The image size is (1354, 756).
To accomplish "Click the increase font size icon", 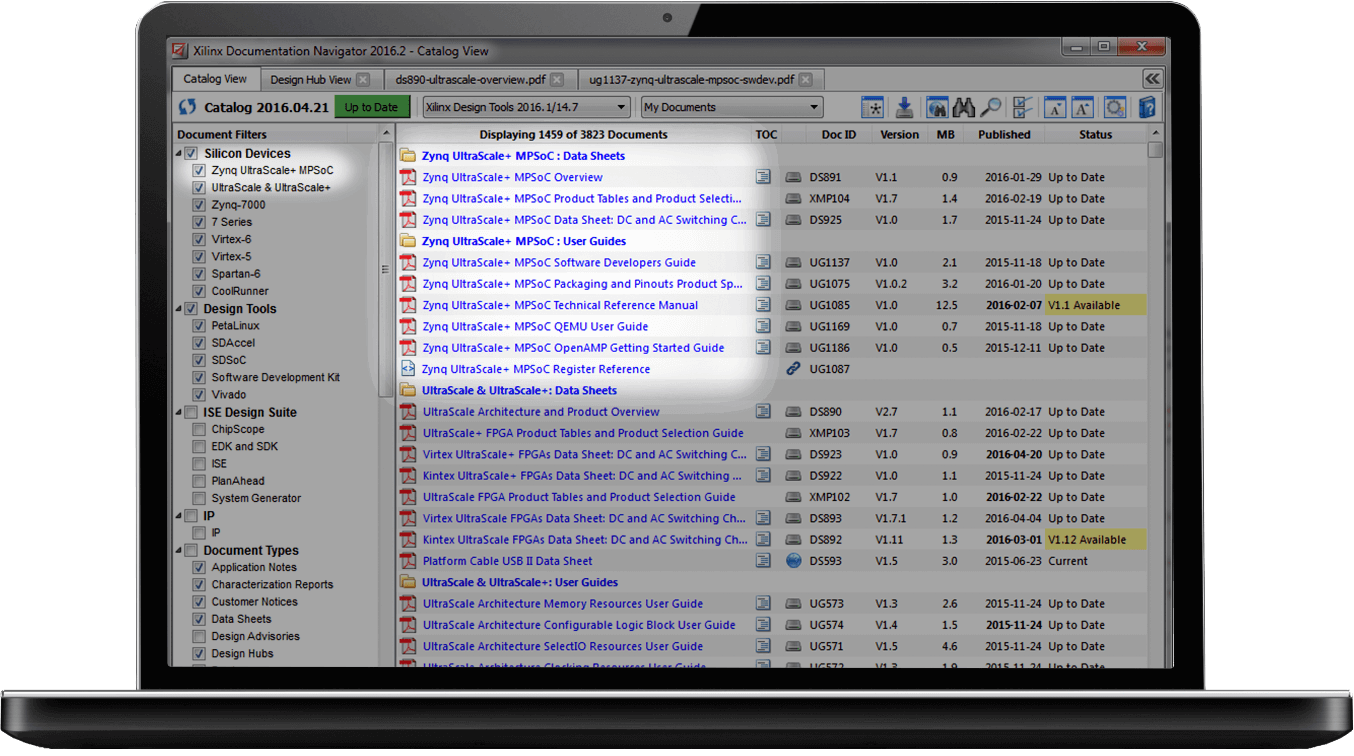I will coord(1081,108).
